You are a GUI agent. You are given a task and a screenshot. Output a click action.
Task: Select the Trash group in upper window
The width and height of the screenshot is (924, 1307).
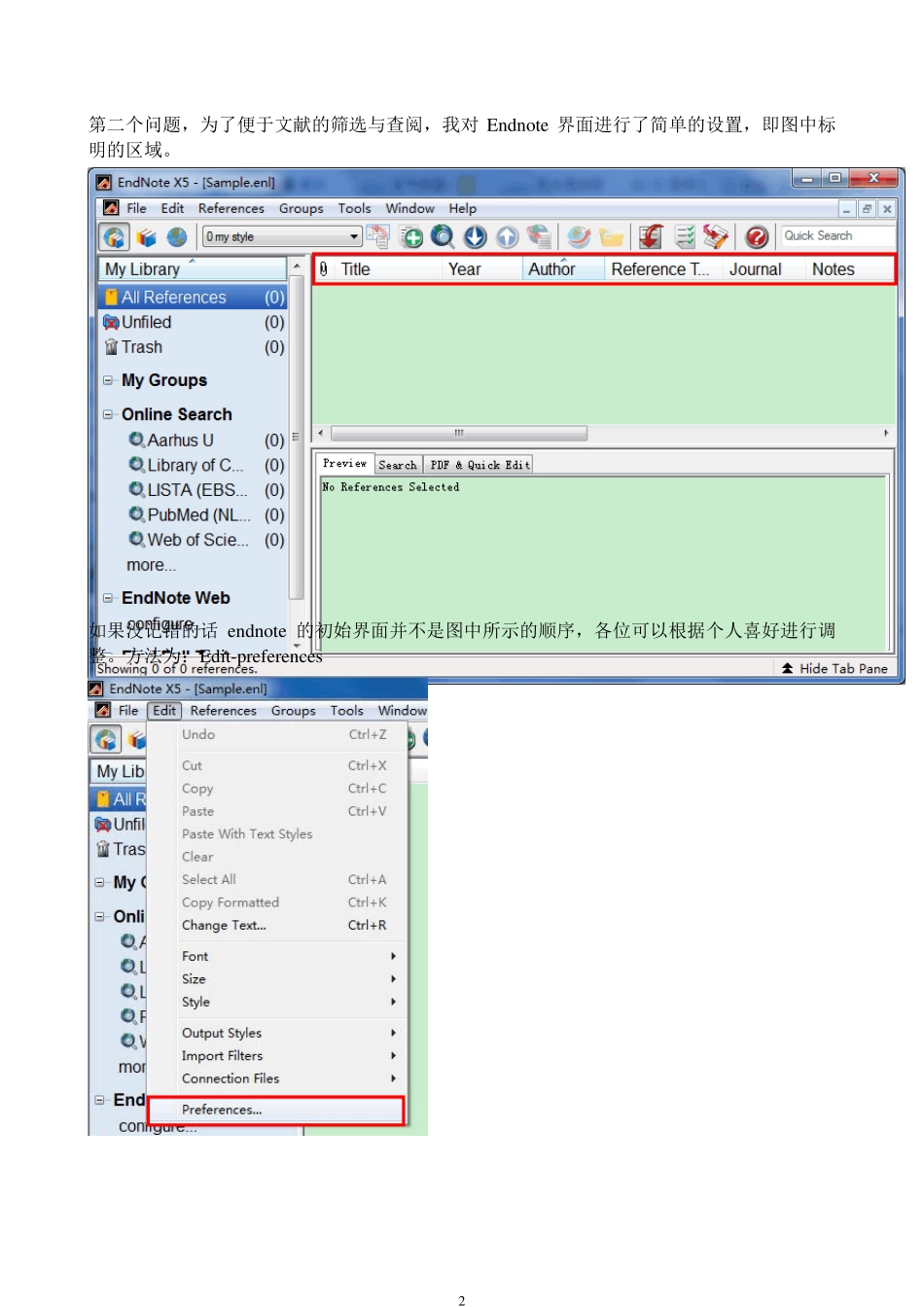click(x=194, y=347)
